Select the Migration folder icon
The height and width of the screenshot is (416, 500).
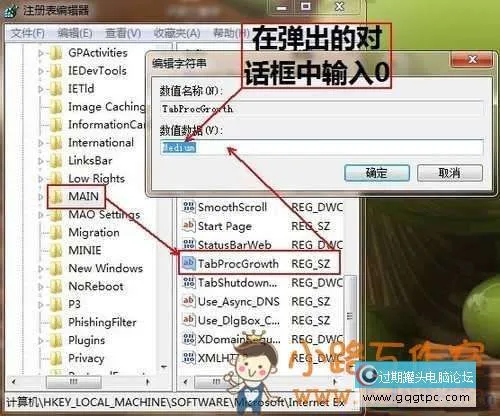tap(56, 233)
